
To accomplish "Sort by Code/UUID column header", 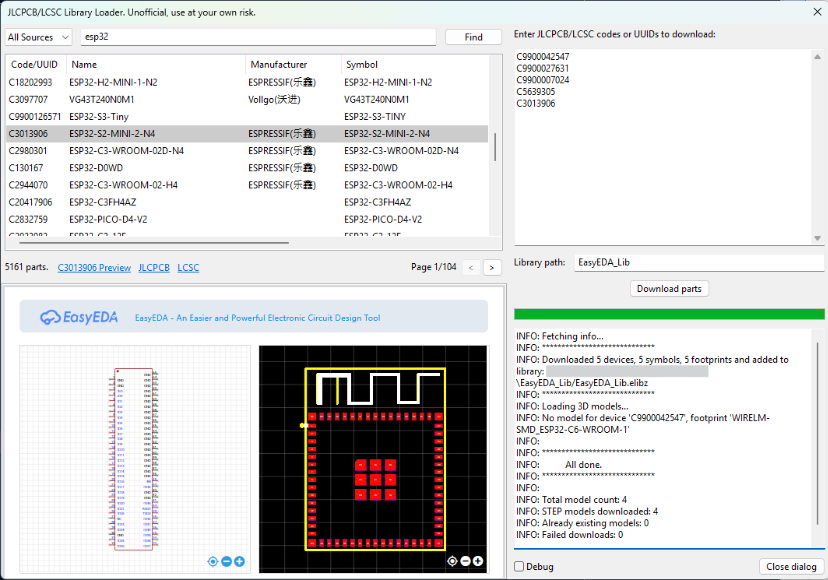I will point(36,64).
